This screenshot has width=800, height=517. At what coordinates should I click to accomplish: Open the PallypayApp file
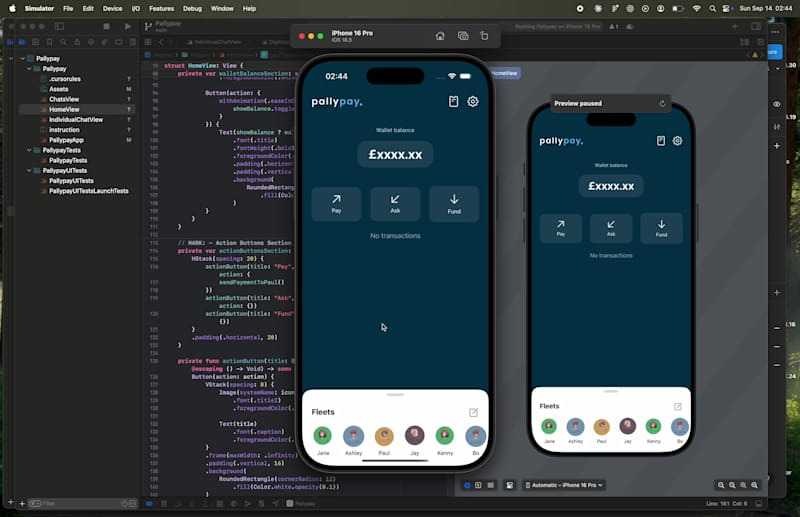point(66,140)
